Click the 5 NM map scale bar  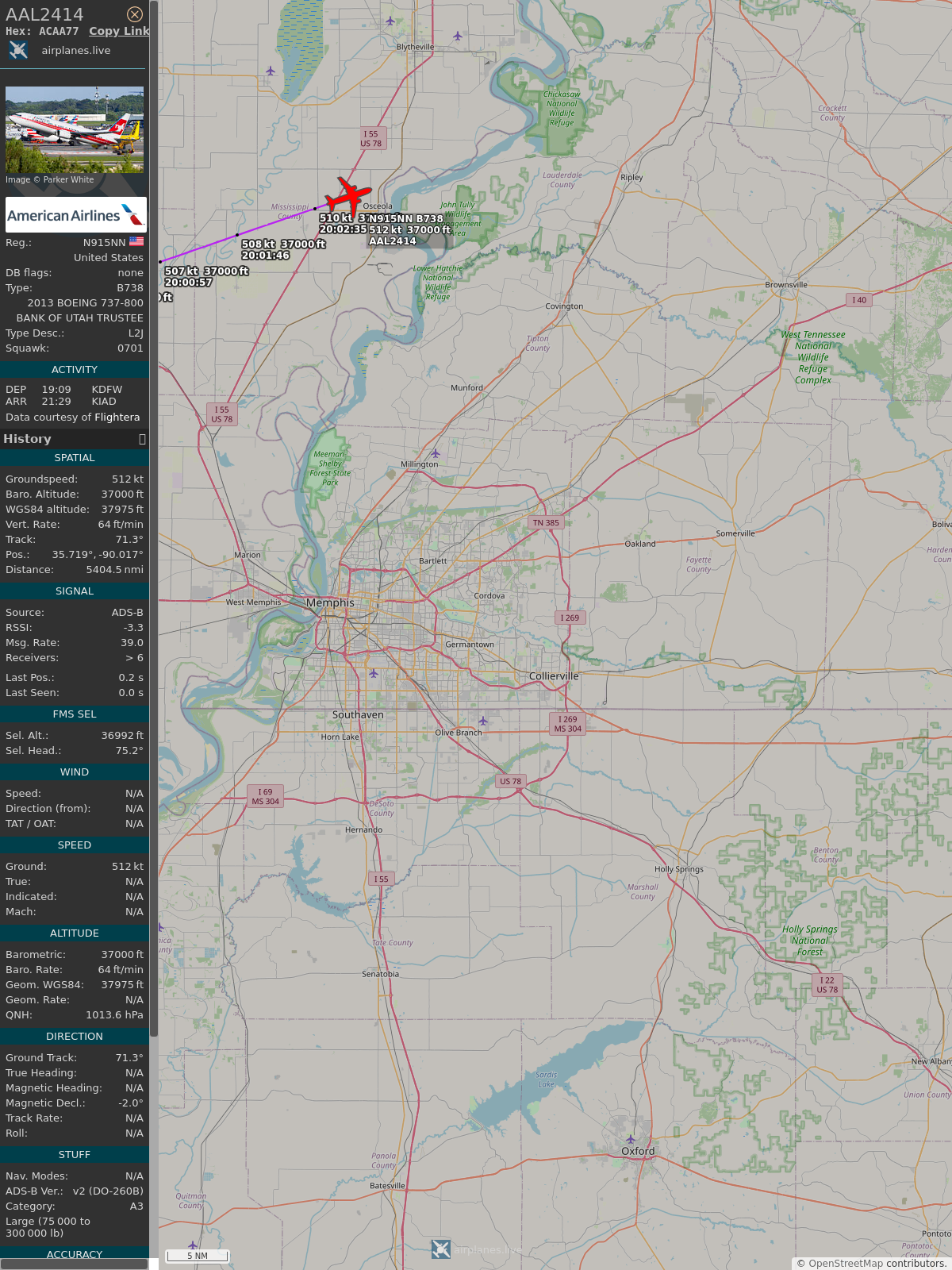coord(198,1256)
